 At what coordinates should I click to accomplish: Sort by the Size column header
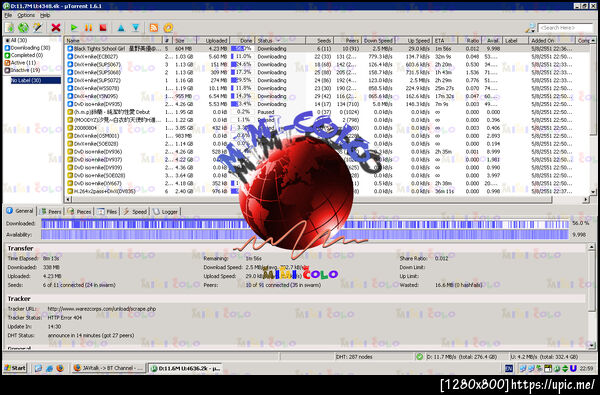(184, 40)
